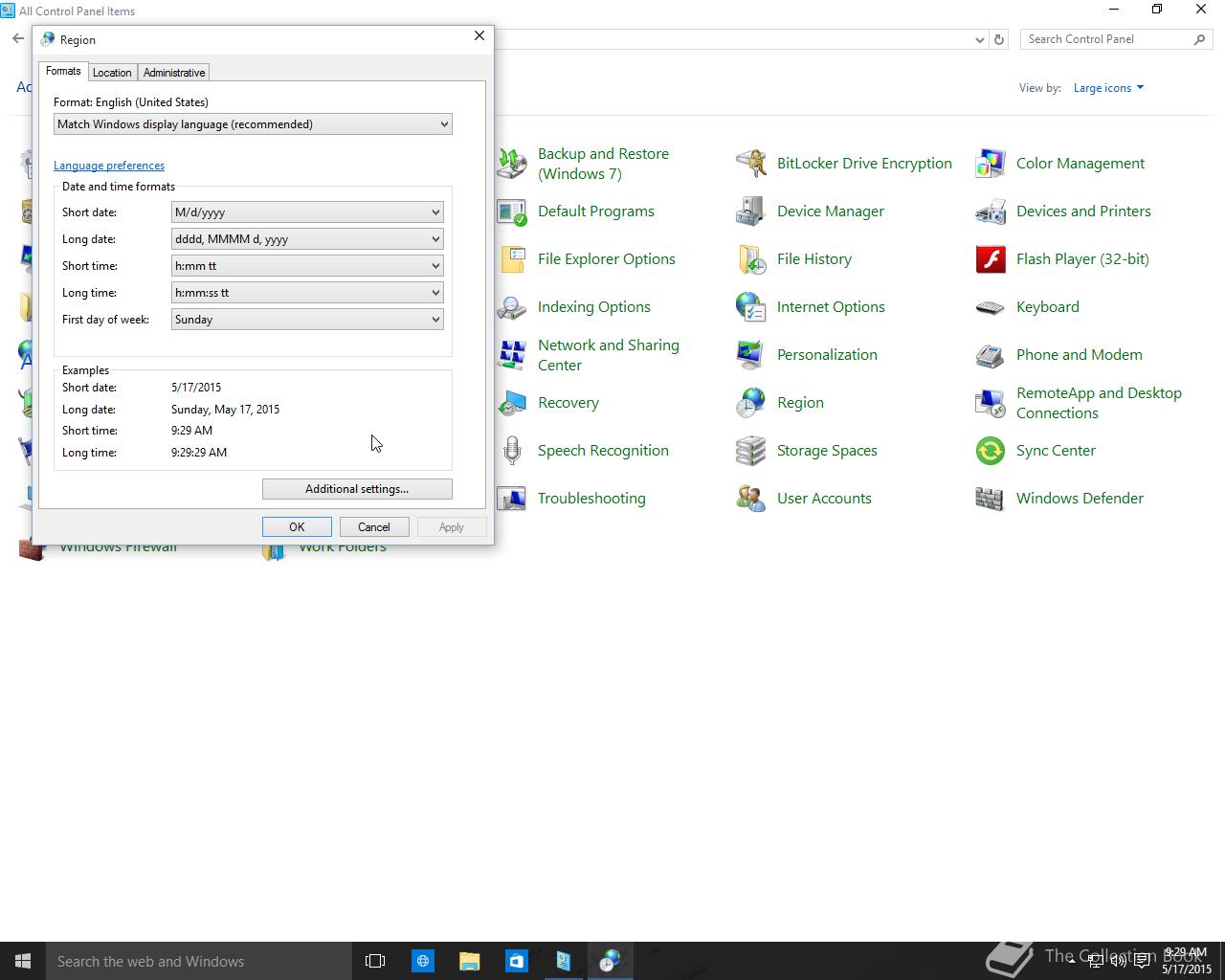
Task: Expand the First day of week dropdown
Action: click(307, 320)
